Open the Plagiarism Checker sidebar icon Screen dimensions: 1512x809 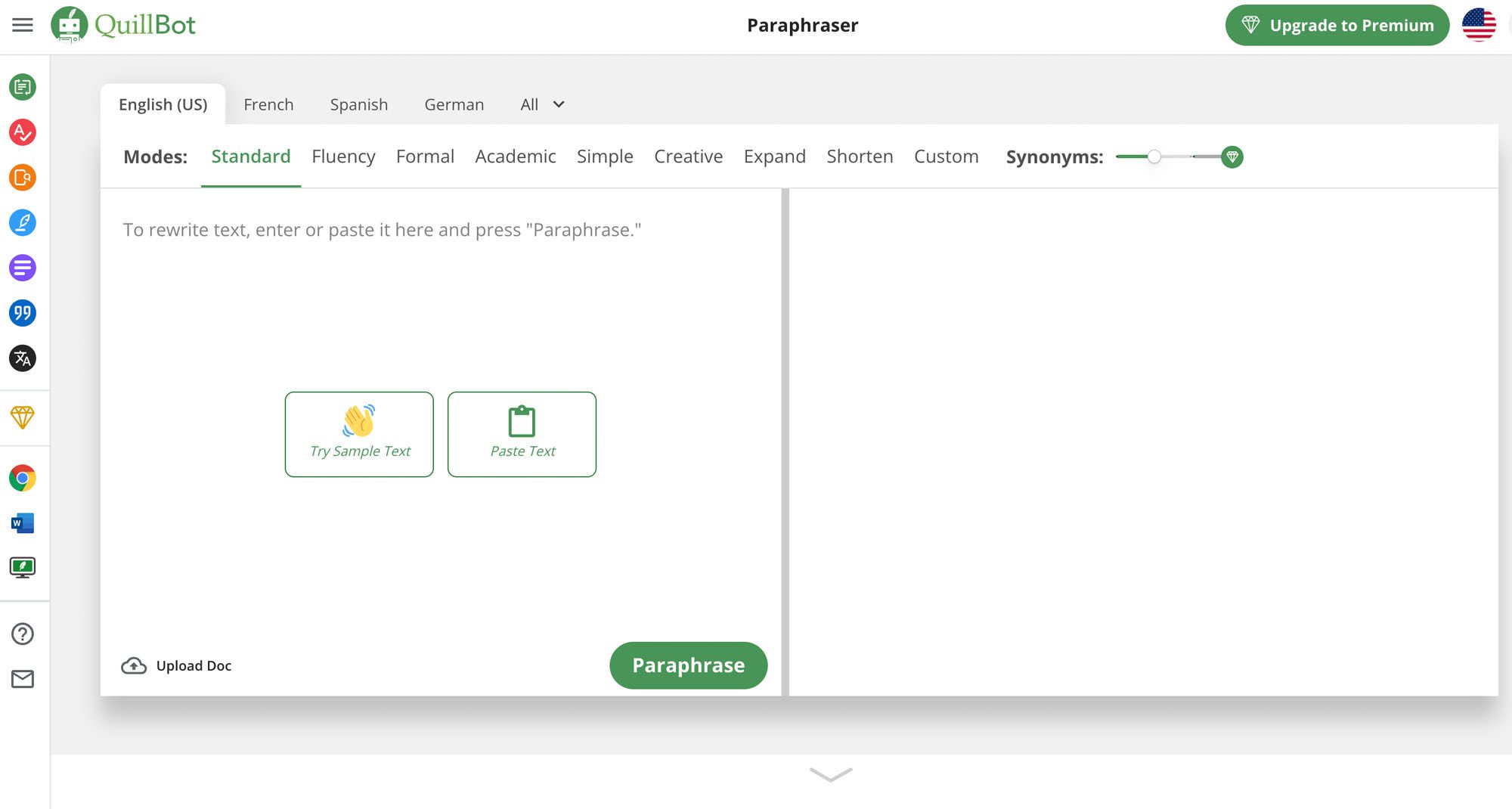point(23,178)
